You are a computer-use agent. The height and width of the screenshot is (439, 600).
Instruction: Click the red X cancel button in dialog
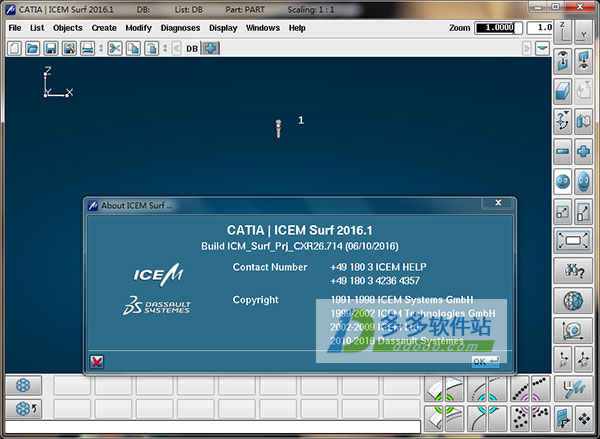(x=97, y=362)
